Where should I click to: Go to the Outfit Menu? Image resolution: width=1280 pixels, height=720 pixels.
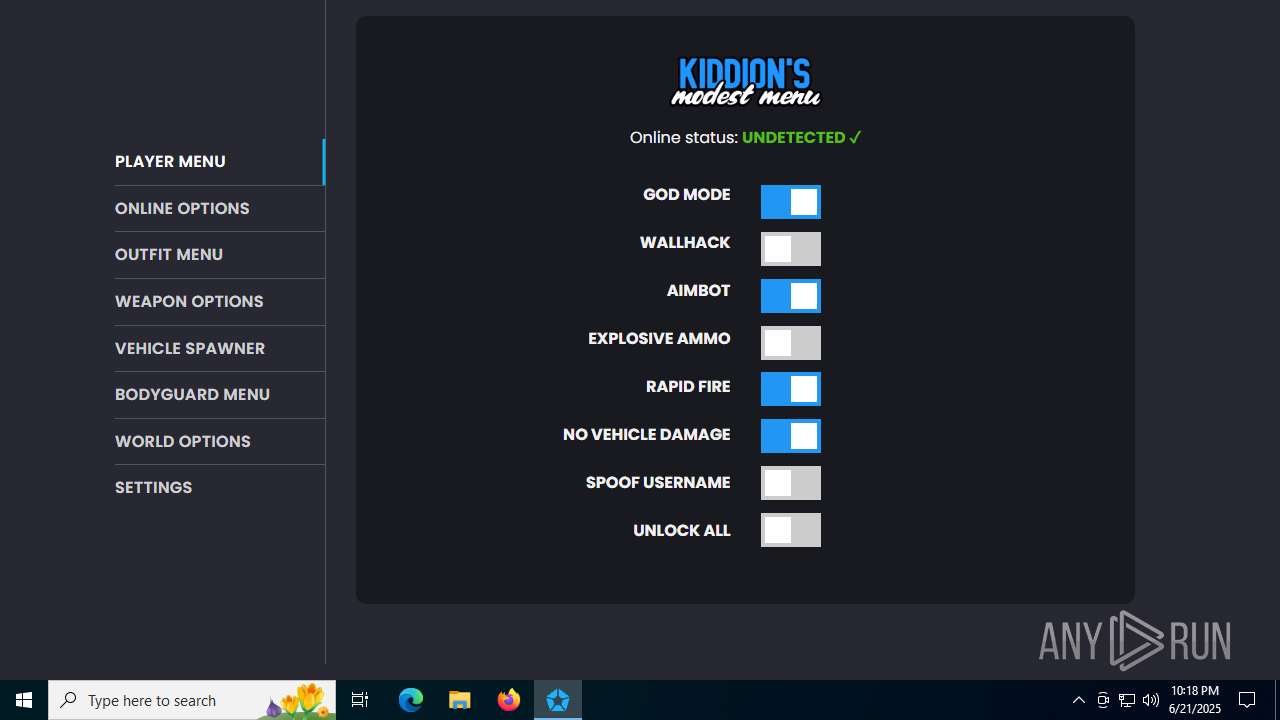pyautogui.click(x=219, y=255)
